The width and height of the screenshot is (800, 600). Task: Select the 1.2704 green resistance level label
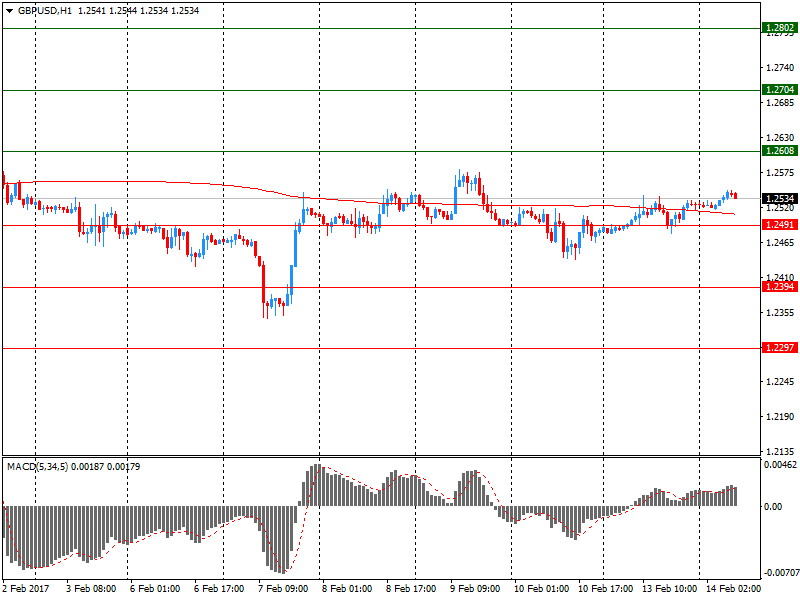(x=780, y=90)
